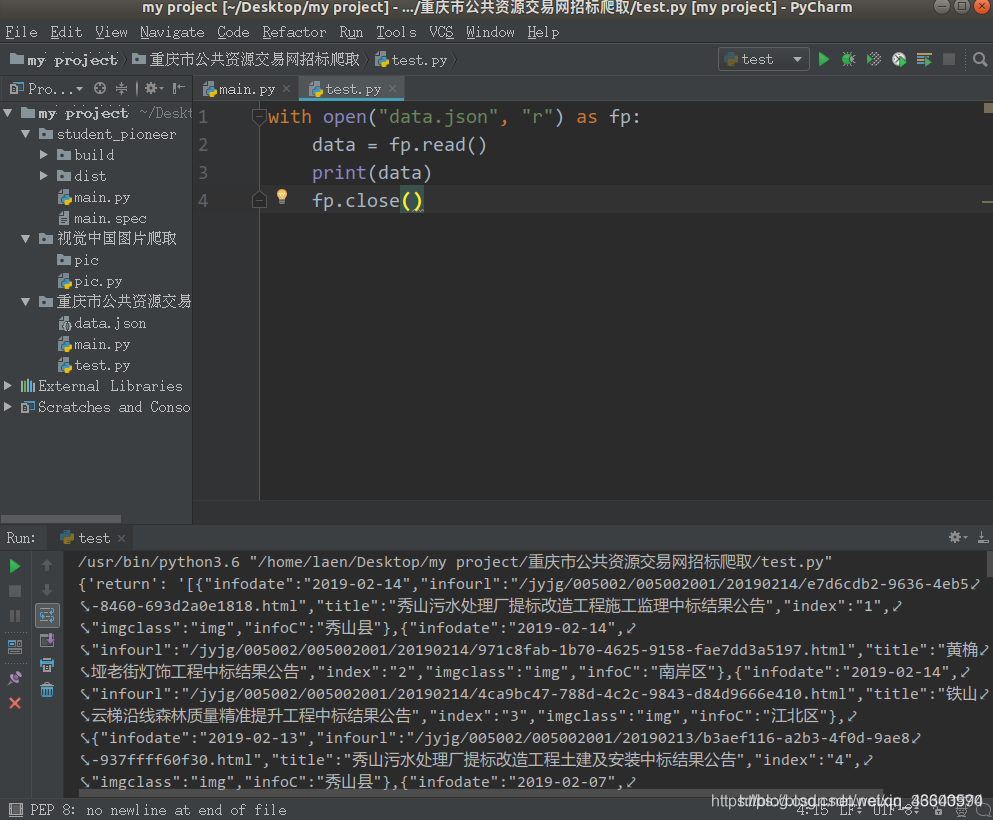Rerun test in the Run panel
This screenshot has width=993, height=820.
point(15,566)
